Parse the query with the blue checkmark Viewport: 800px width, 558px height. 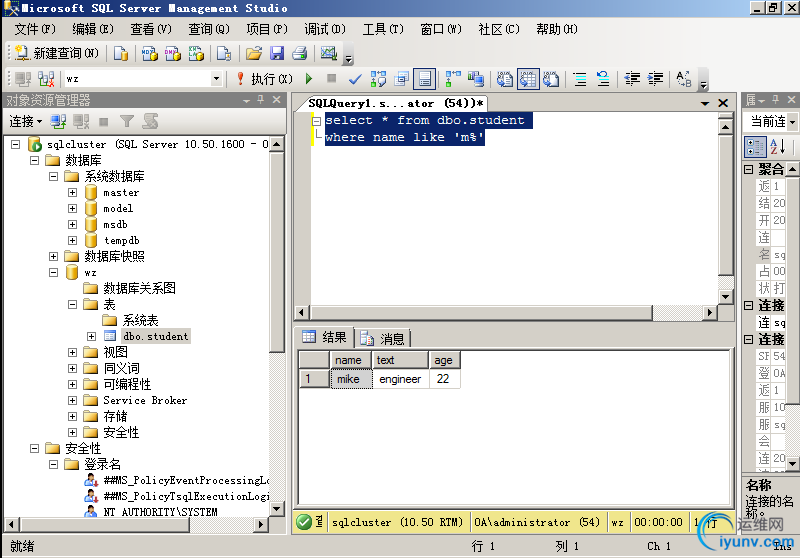click(x=355, y=79)
